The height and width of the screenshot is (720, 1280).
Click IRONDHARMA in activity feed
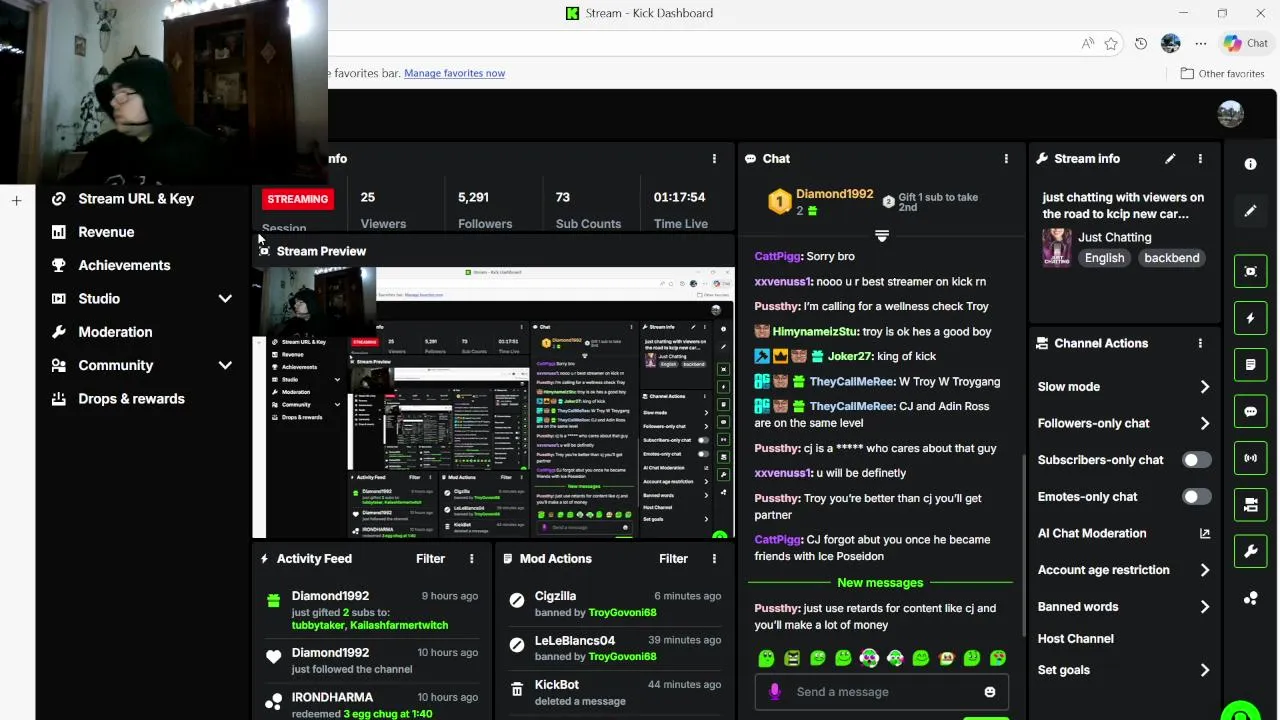(332, 697)
